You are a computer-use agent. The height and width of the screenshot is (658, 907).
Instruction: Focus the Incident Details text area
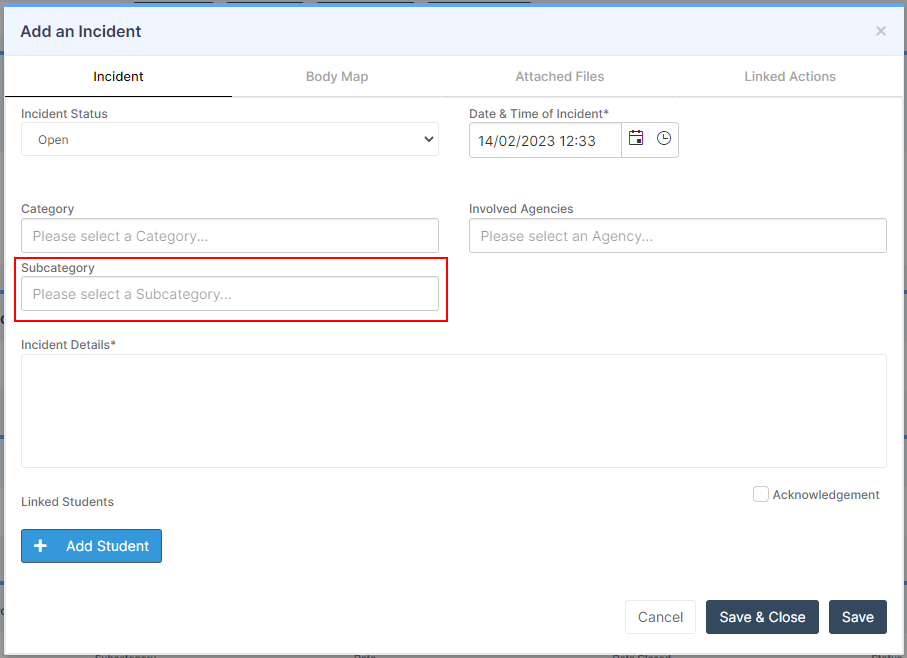(454, 411)
